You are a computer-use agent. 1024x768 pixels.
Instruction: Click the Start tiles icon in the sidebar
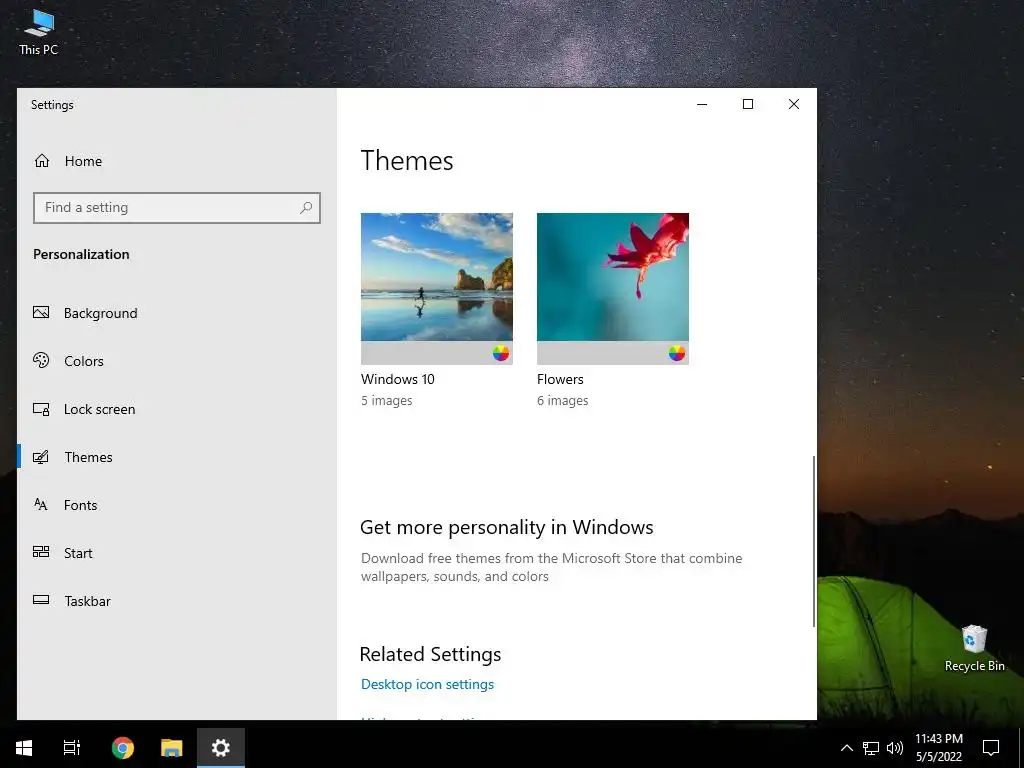click(41, 552)
